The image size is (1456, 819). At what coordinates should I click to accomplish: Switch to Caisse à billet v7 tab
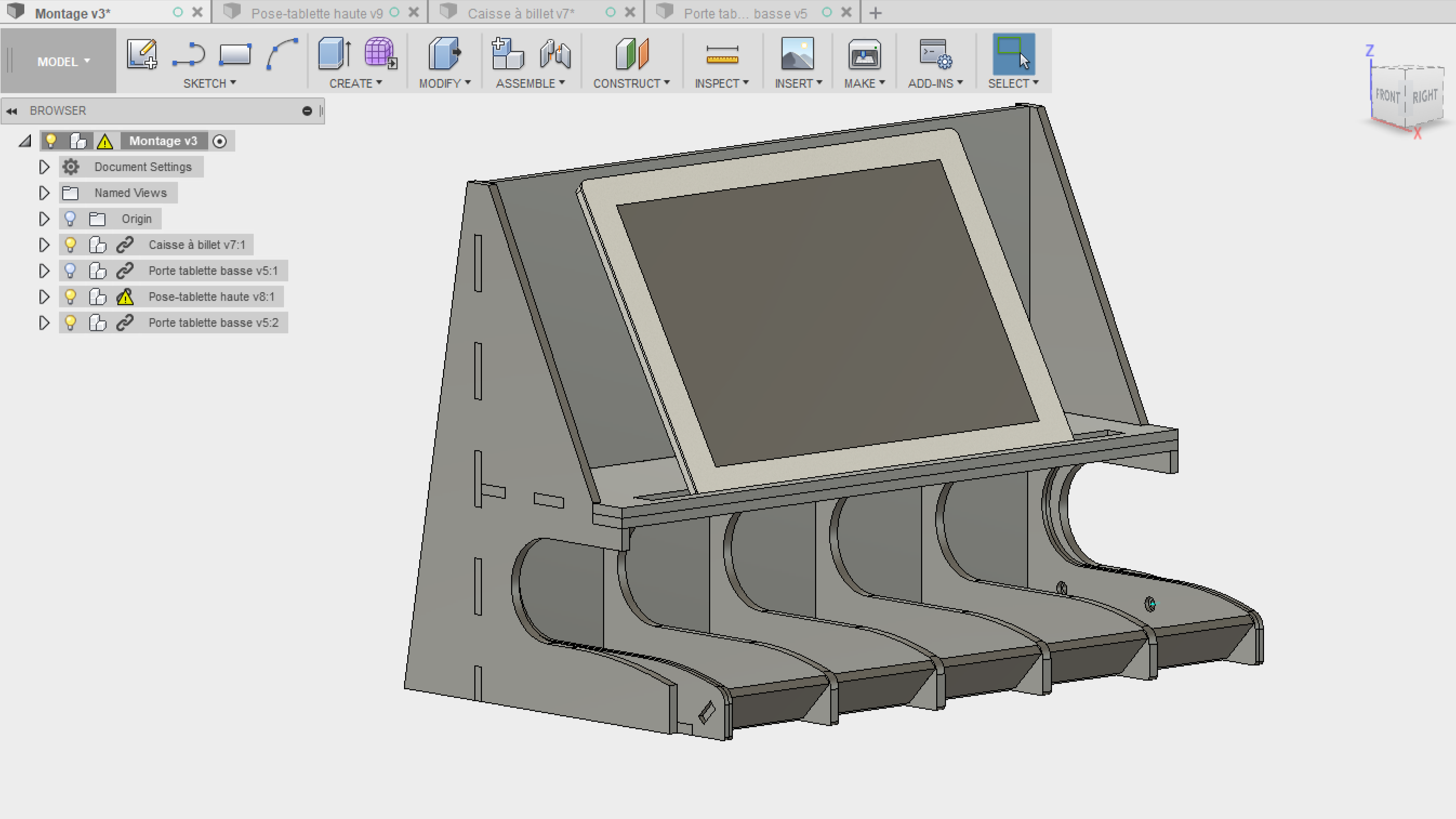pos(520,13)
